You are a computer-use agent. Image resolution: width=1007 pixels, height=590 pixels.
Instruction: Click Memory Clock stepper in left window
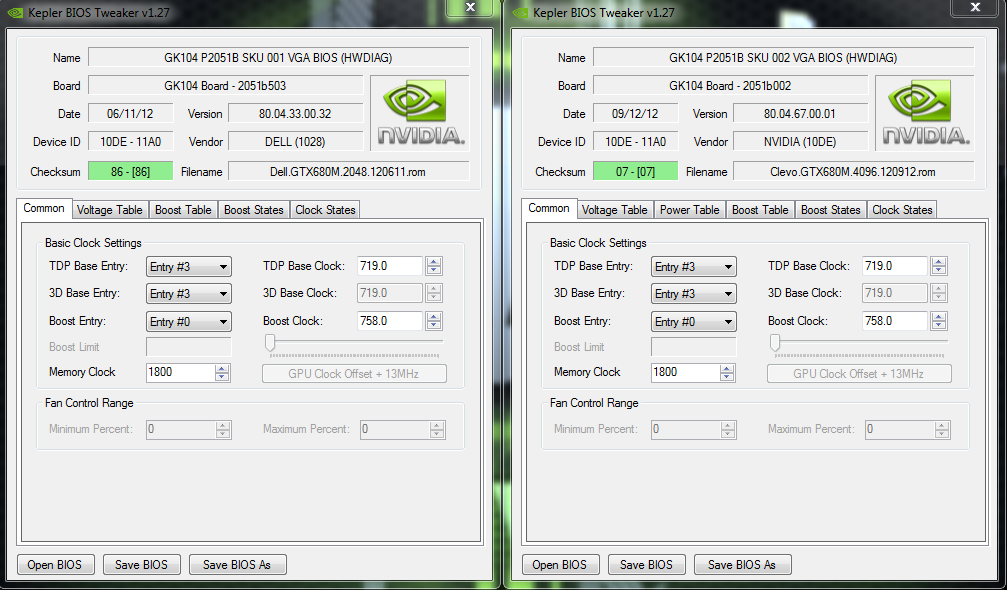point(222,372)
